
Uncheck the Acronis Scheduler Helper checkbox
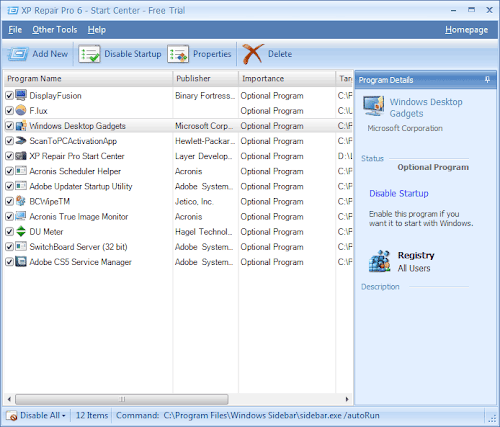(9, 171)
